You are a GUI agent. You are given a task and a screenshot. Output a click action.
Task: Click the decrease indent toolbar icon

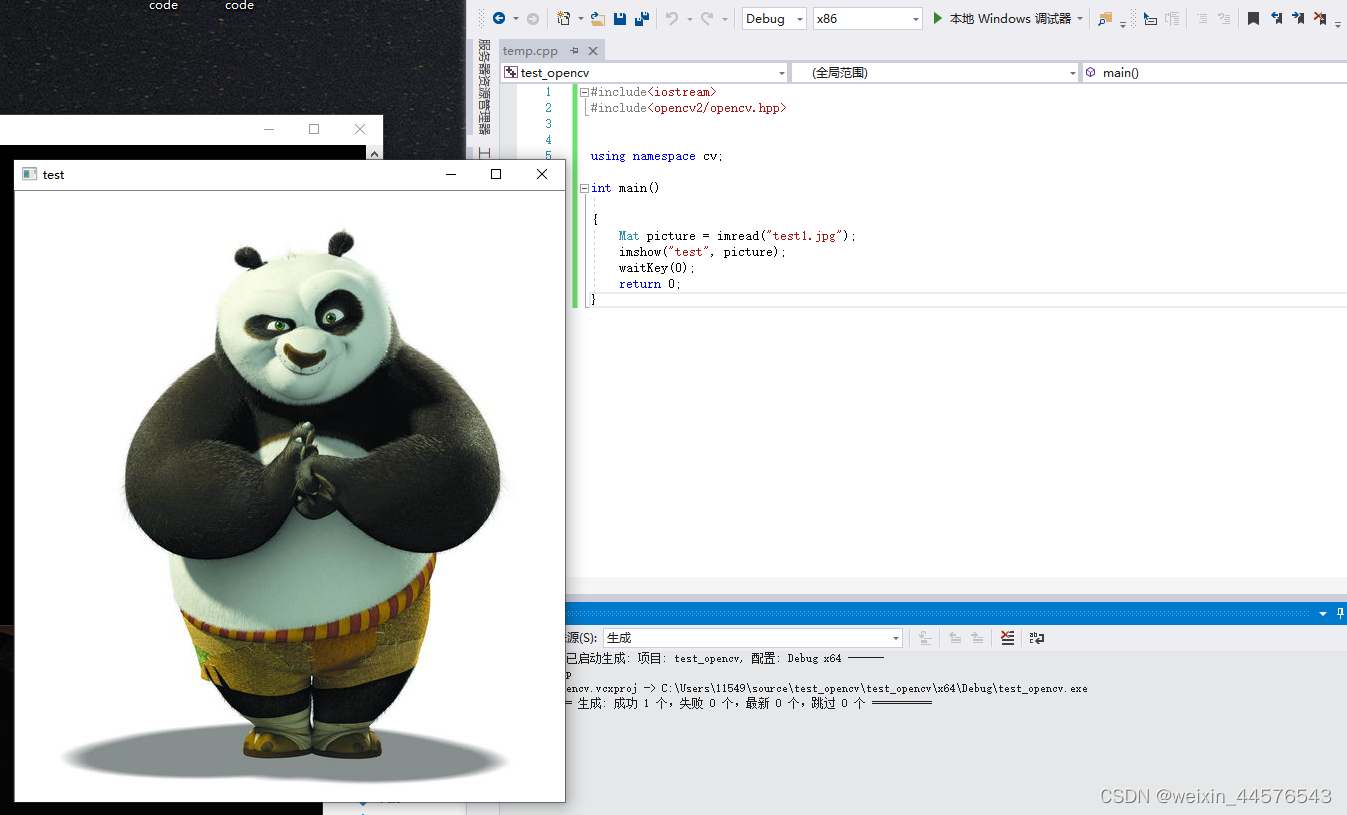(x=1201, y=18)
